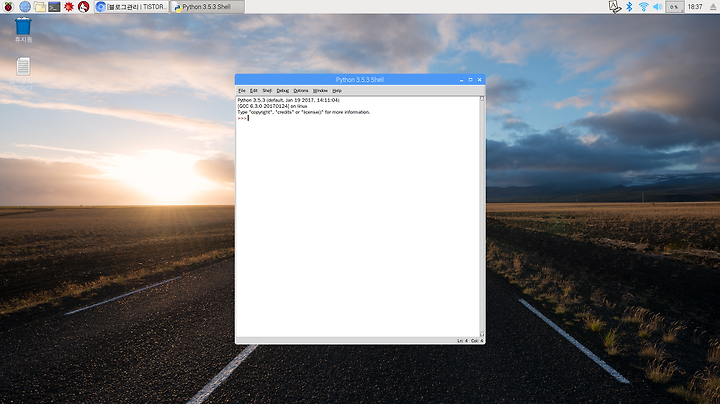Open the Help menu
The height and width of the screenshot is (404, 720).
click(337, 91)
